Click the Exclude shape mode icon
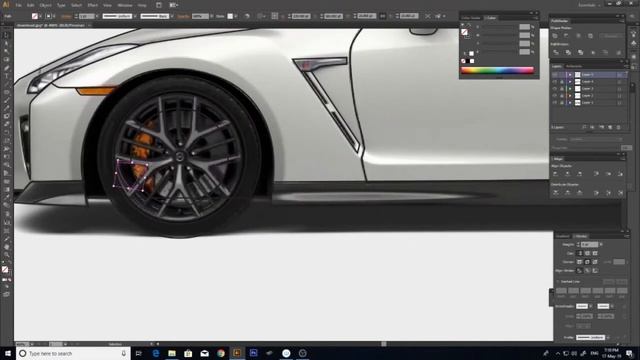Image resolution: width=640 pixels, height=360 pixels. coord(590,36)
